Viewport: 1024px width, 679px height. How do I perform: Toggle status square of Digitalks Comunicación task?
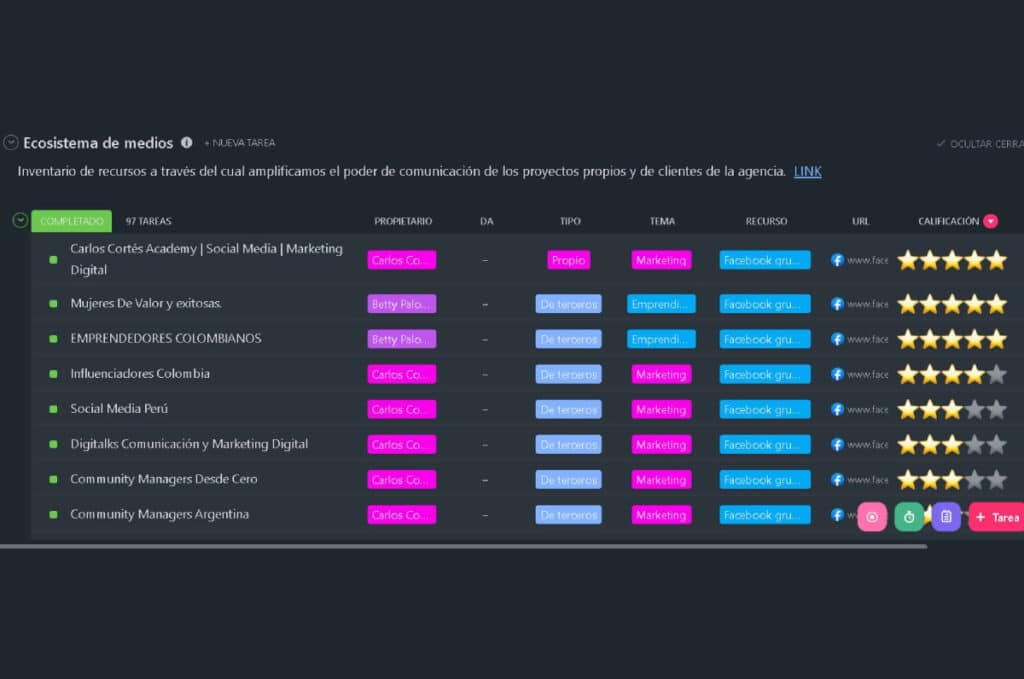tap(54, 445)
